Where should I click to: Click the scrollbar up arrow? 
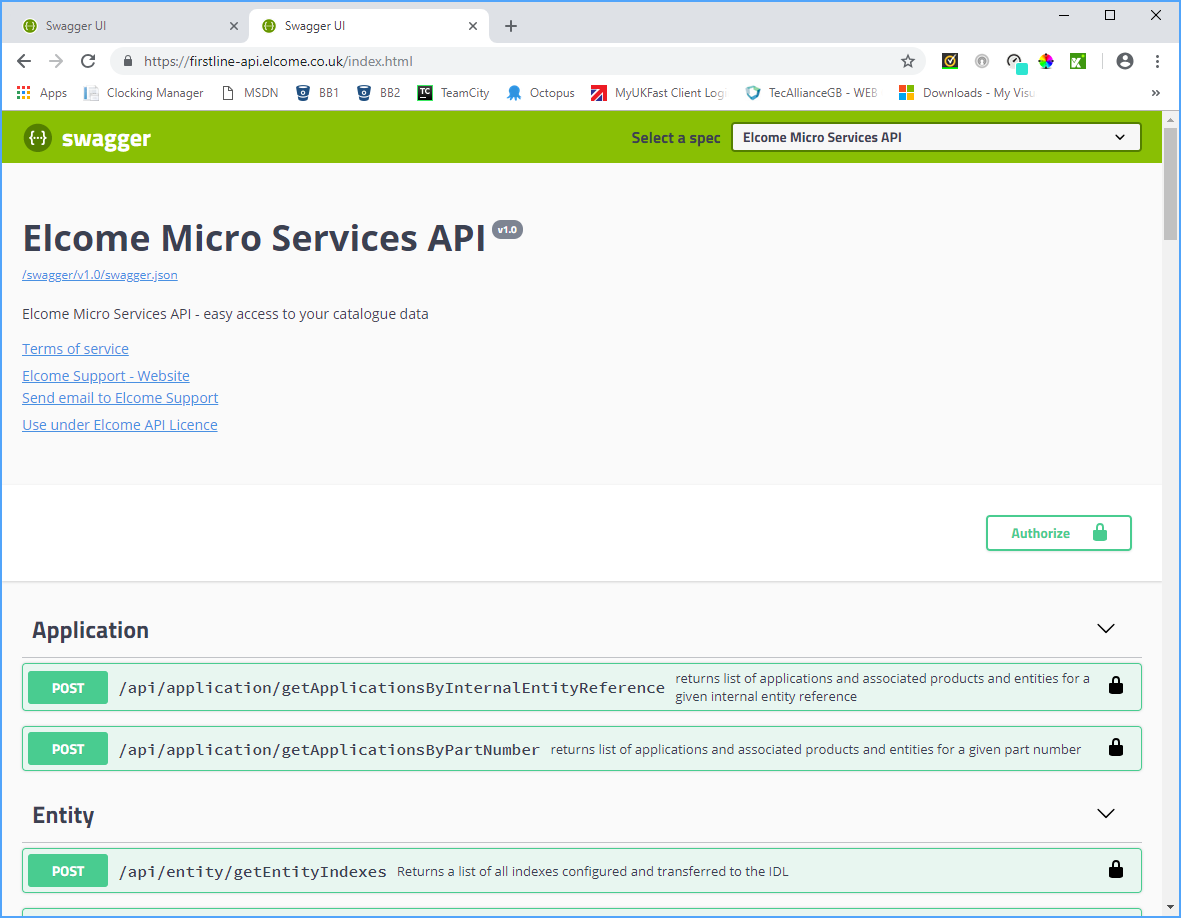point(1170,119)
